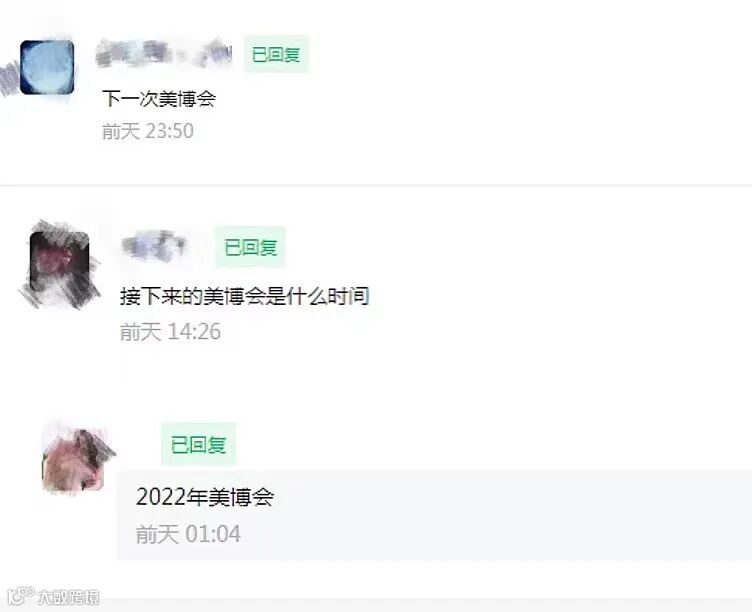
Task: Select the blurred username above 接下来的美博会是什么时间
Action: click(153, 247)
